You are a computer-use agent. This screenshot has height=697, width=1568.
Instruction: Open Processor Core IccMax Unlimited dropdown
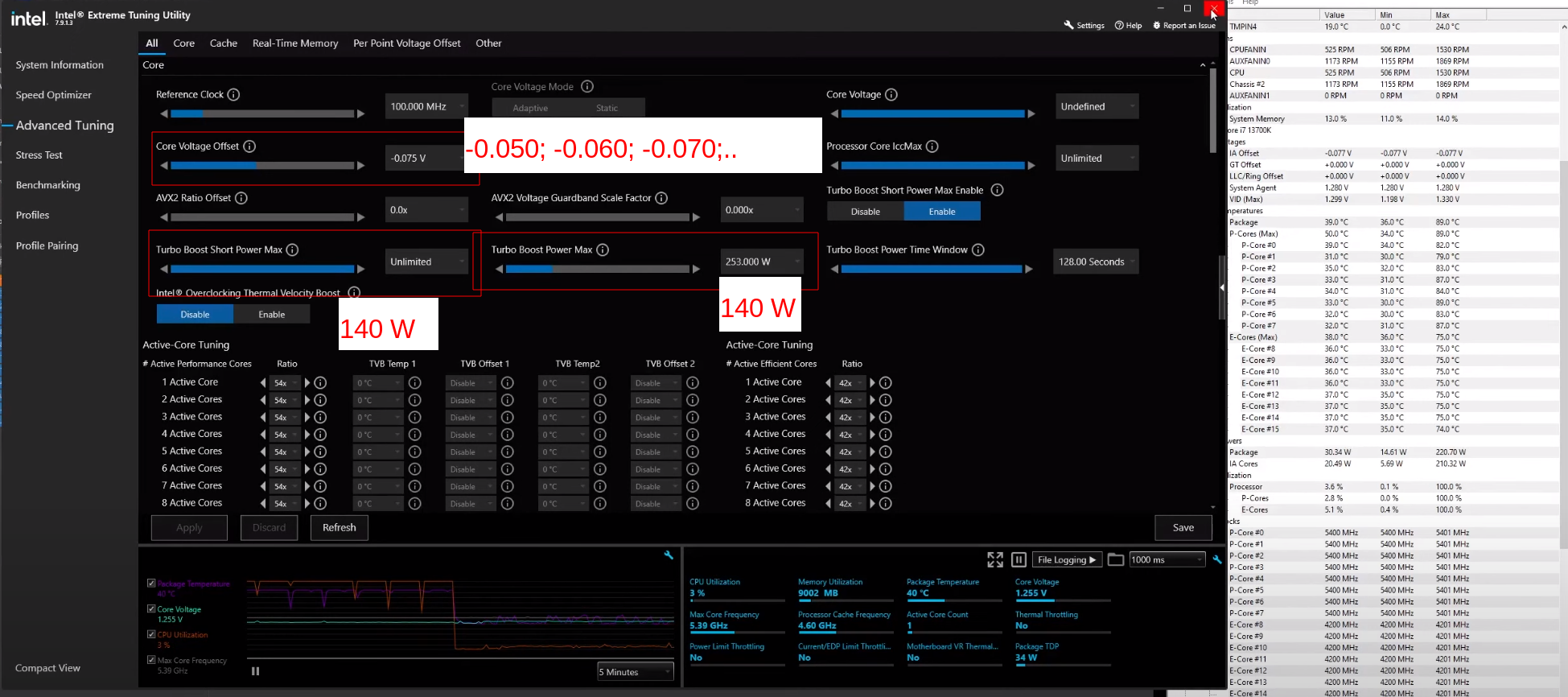coord(1097,158)
